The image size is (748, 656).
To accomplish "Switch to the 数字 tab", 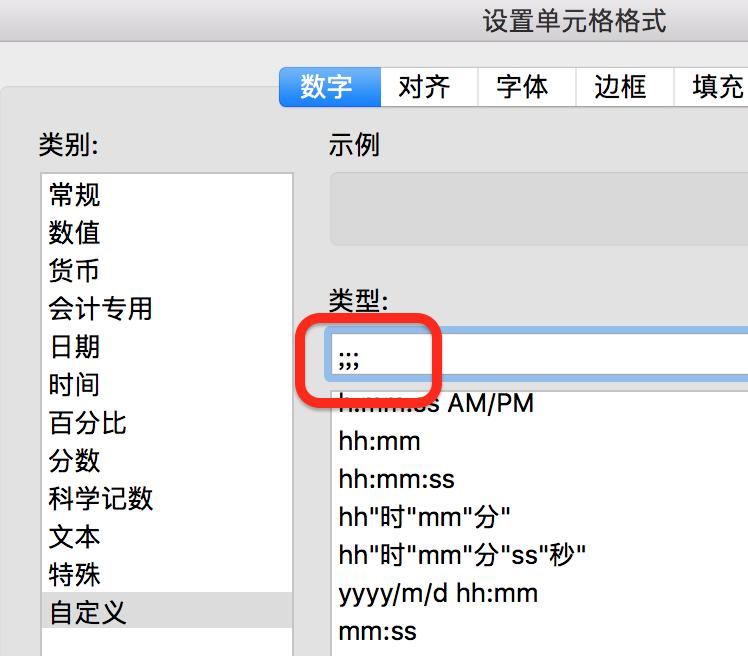I will point(330,87).
